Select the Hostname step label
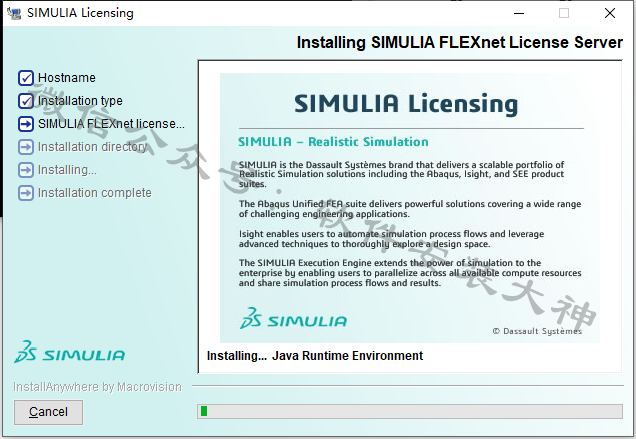Screen dimensions: 636x439 pos(67,77)
